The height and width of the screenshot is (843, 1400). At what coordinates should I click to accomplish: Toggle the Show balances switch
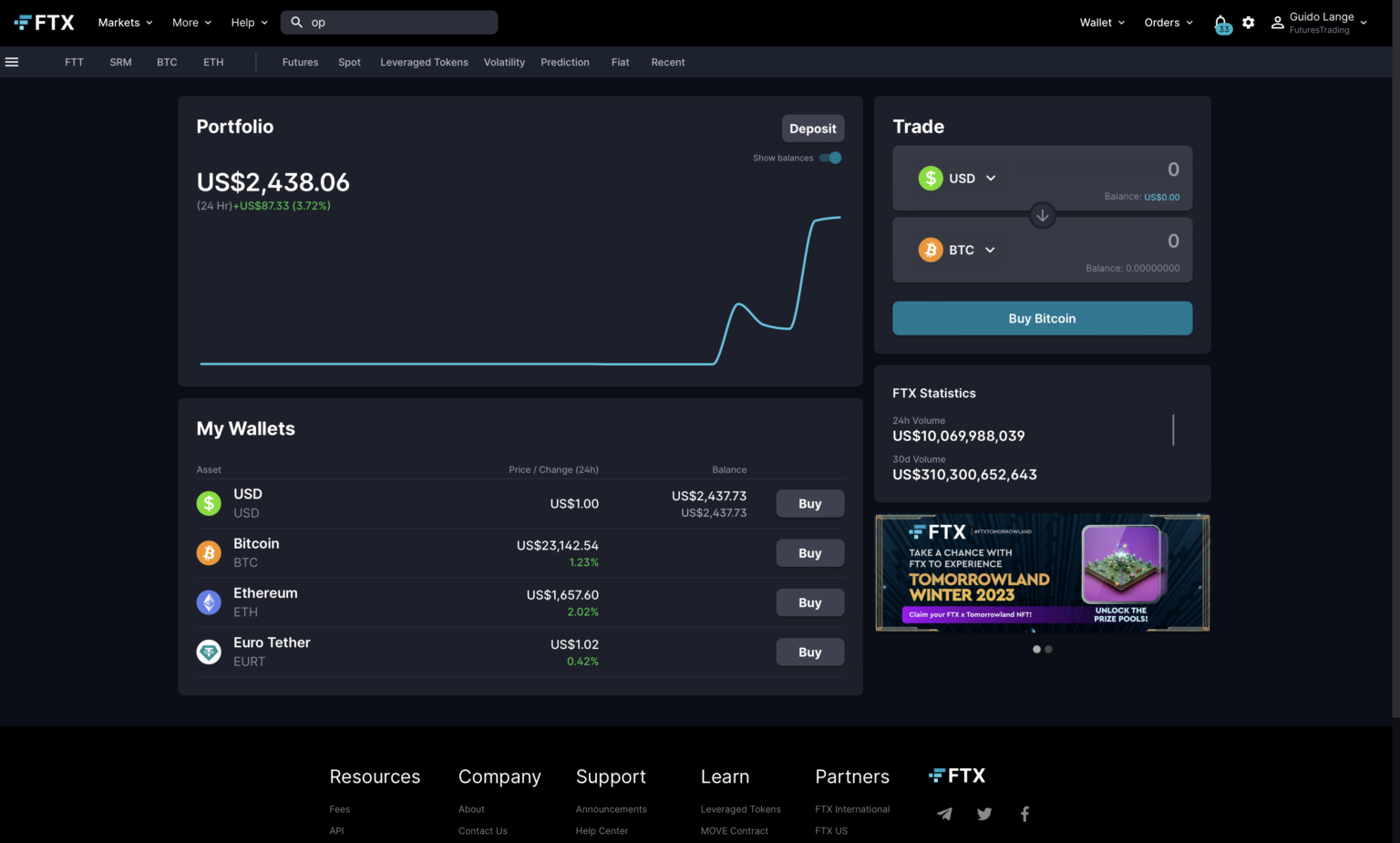pyautogui.click(x=829, y=158)
